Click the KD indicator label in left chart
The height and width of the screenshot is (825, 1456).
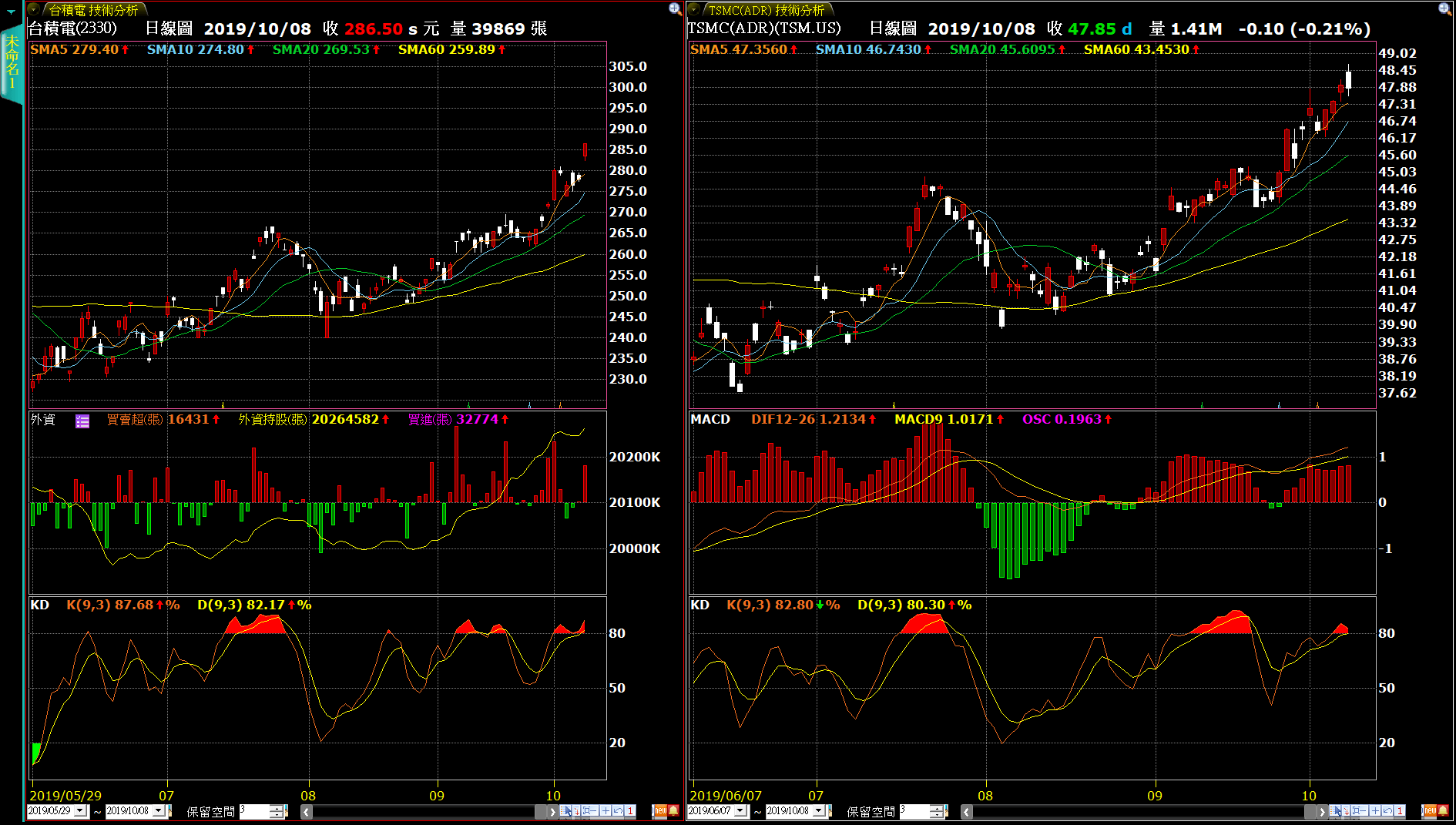pyautogui.click(x=40, y=605)
